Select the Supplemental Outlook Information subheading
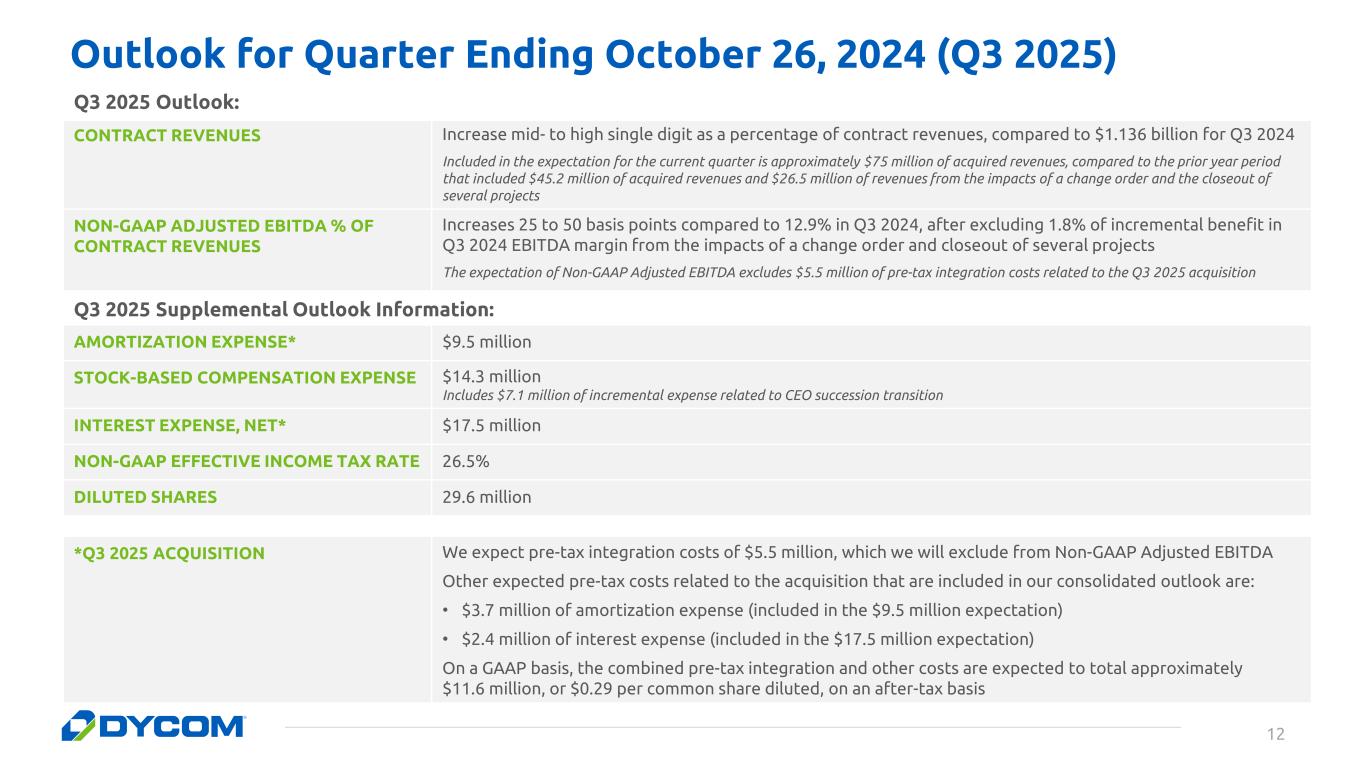The image size is (1365, 766). (x=284, y=307)
